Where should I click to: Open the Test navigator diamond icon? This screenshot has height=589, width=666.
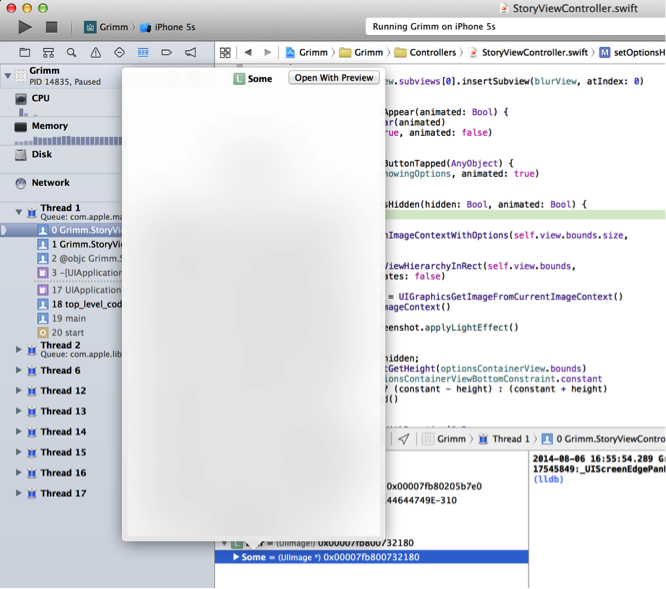(119, 52)
